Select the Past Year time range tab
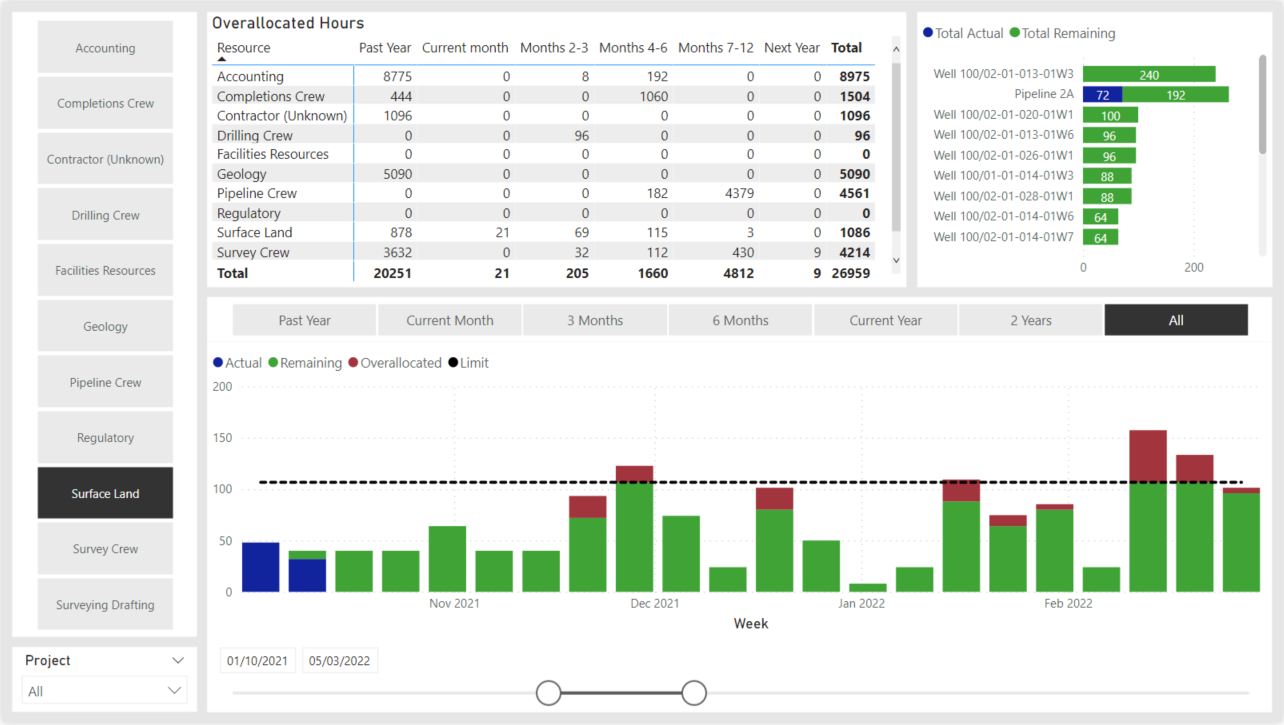The height and width of the screenshot is (725, 1284). tap(304, 321)
